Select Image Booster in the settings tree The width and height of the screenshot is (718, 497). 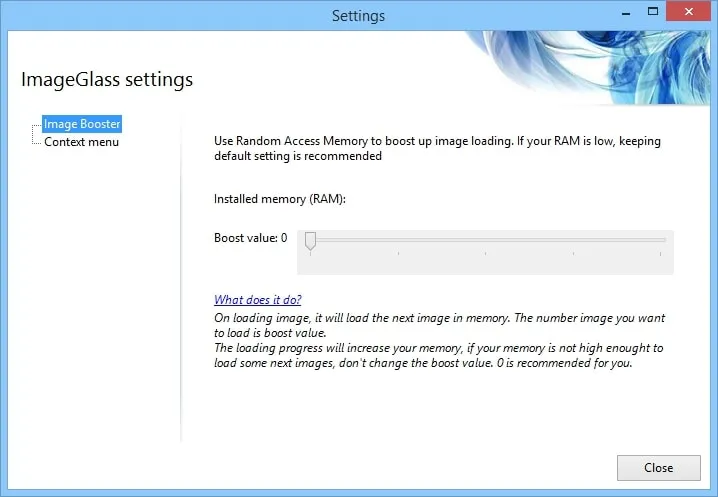click(82, 124)
